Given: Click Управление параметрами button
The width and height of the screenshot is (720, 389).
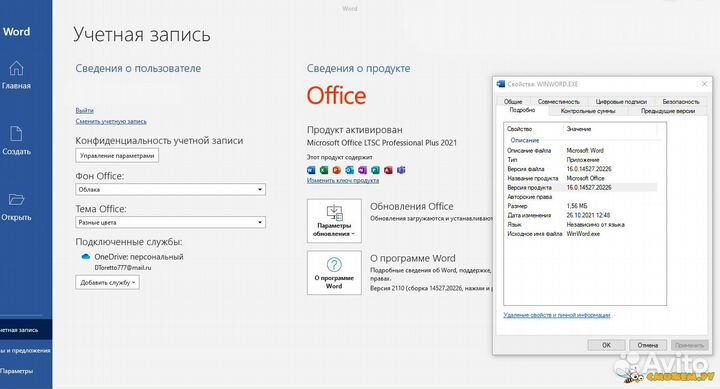Looking at the screenshot, I should coord(117,156).
